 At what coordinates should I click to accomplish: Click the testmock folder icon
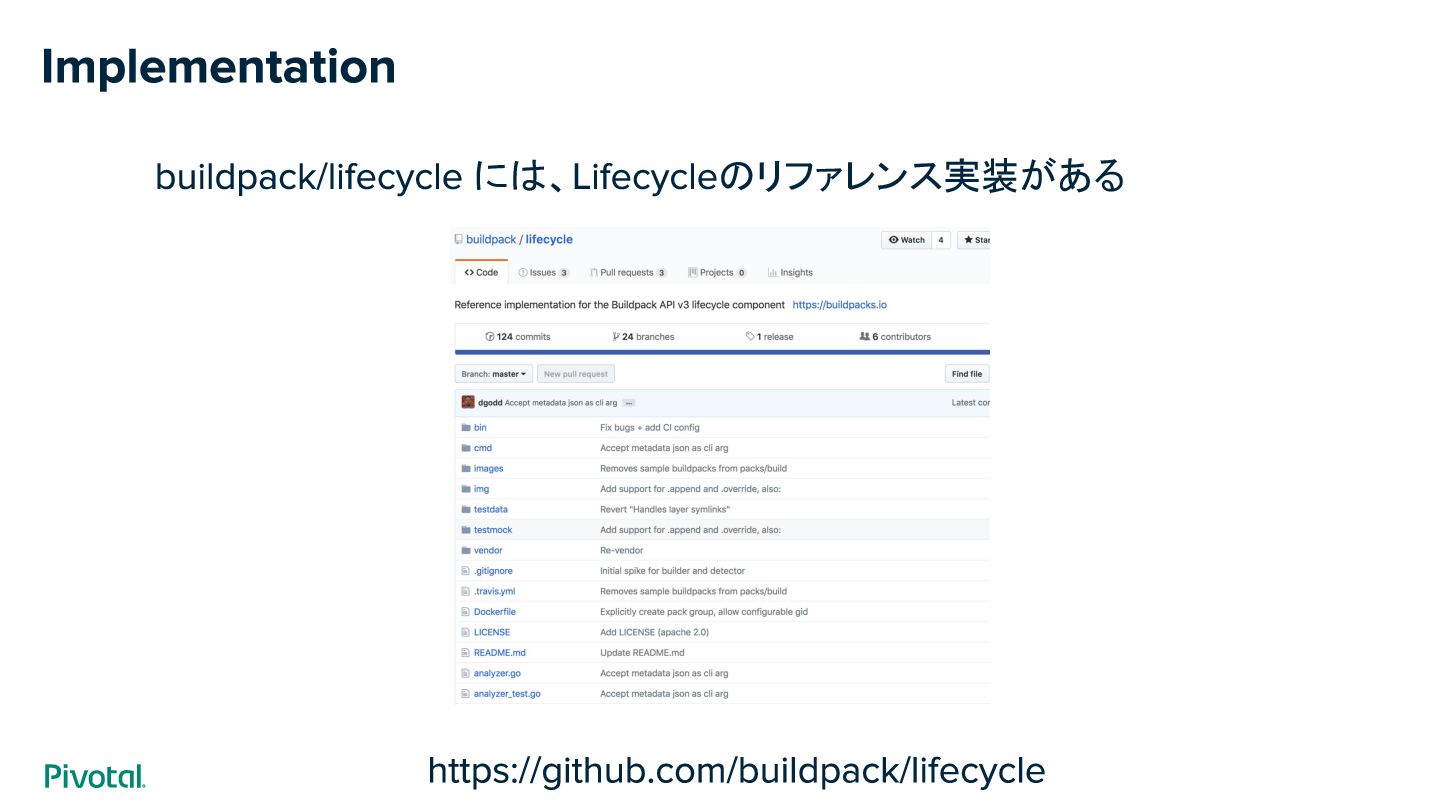coord(466,530)
